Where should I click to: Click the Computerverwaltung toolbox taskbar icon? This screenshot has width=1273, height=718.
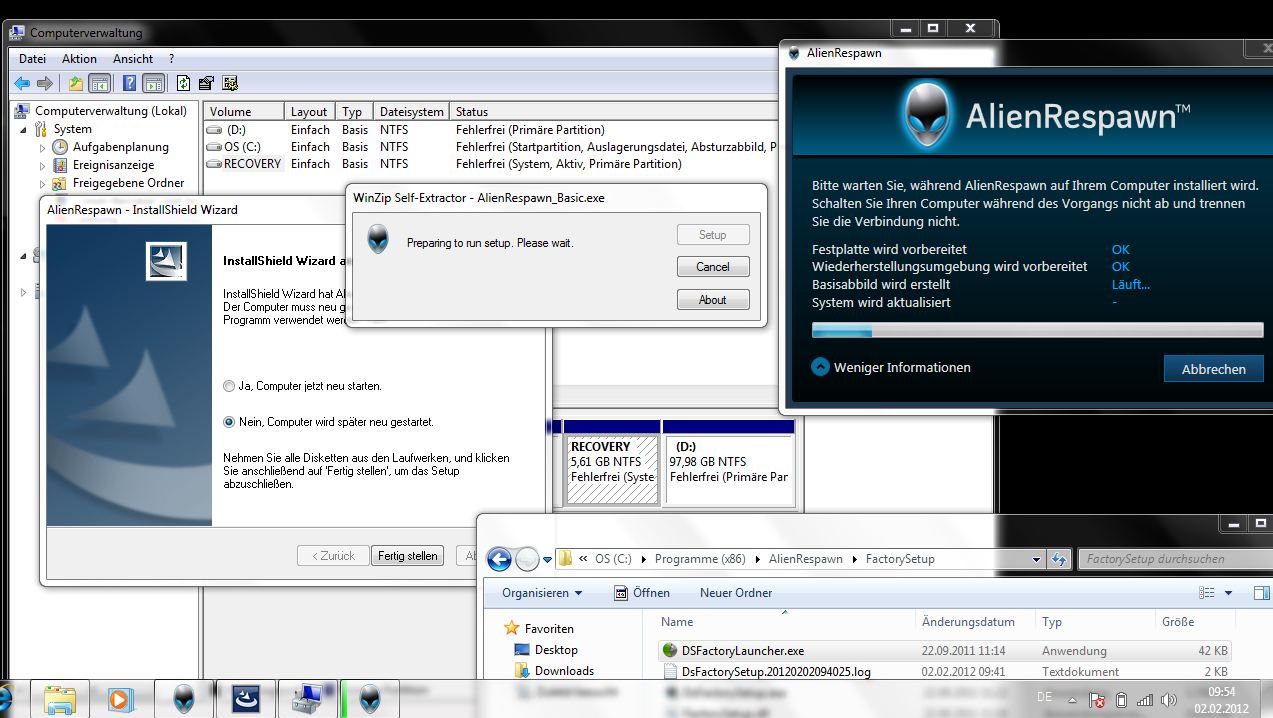(308, 698)
